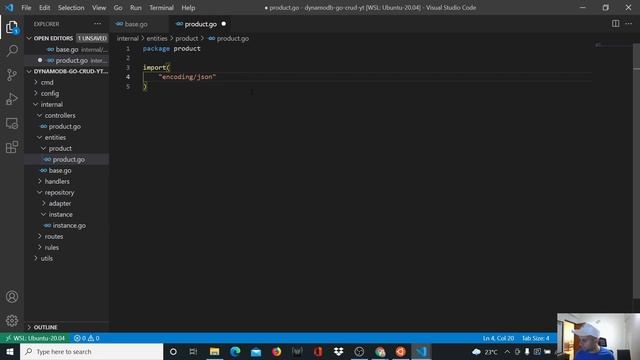640x360 pixels.
Task: Open Task View on the taskbar
Action: [193, 351]
